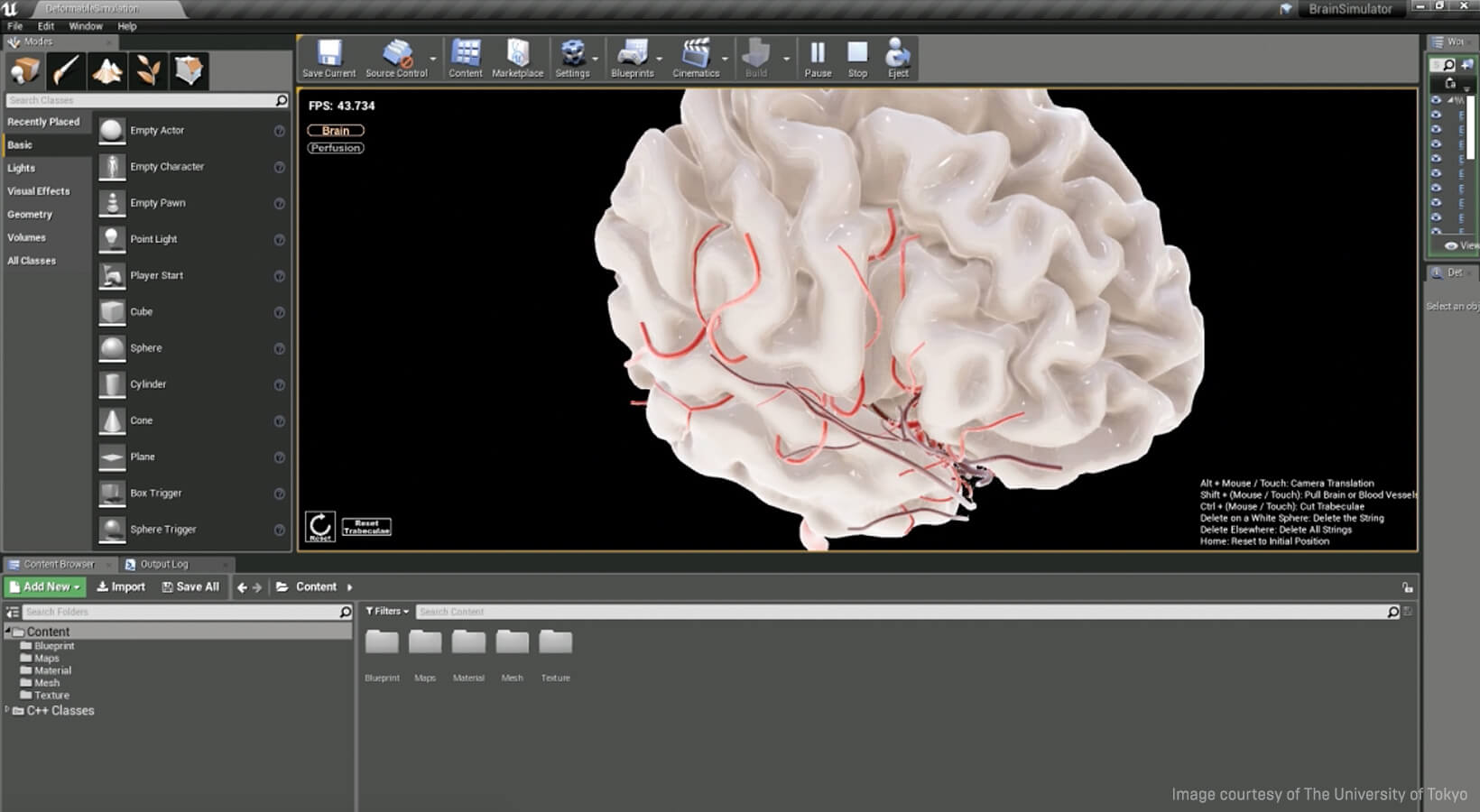The width and height of the screenshot is (1480, 812).
Task: Switch to the Paint mode brush icon
Action: (x=66, y=70)
